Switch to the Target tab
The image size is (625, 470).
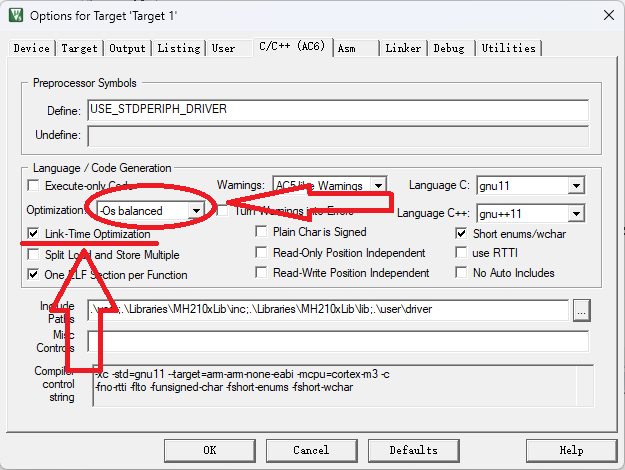pos(79,48)
